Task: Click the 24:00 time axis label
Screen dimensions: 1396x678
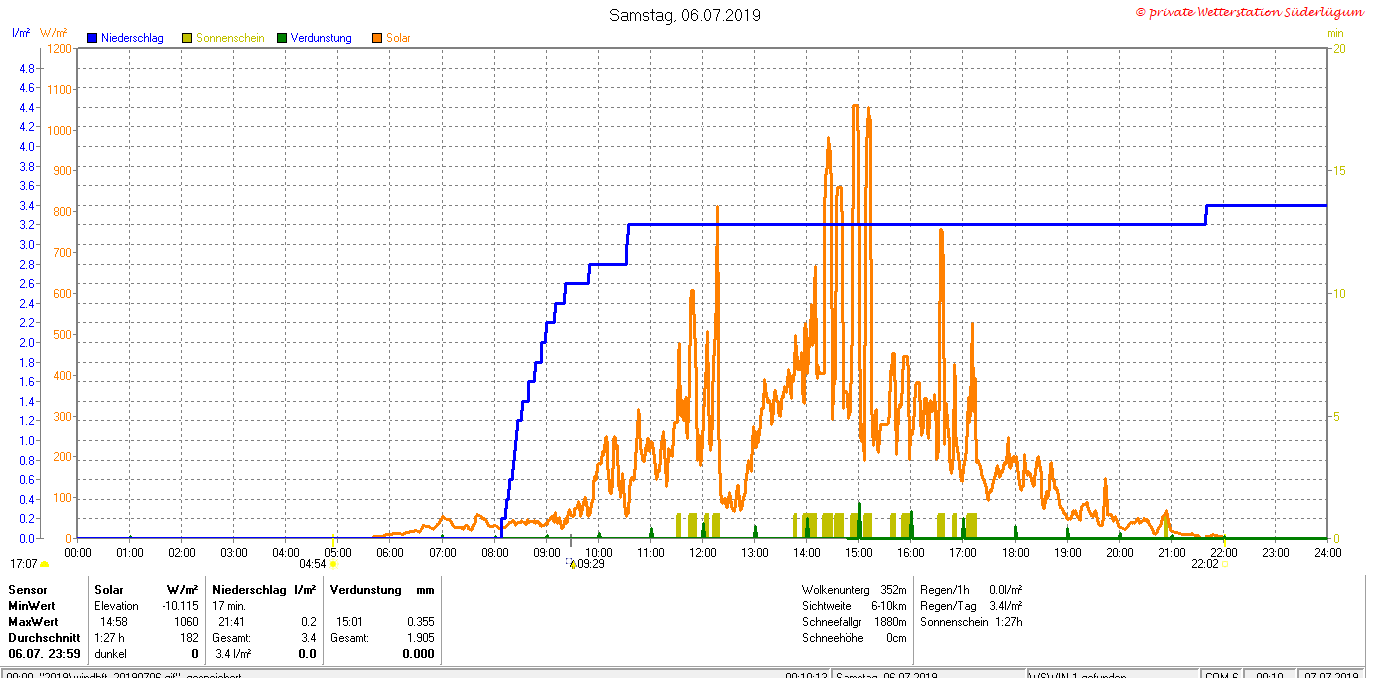Action: click(x=1327, y=552)
